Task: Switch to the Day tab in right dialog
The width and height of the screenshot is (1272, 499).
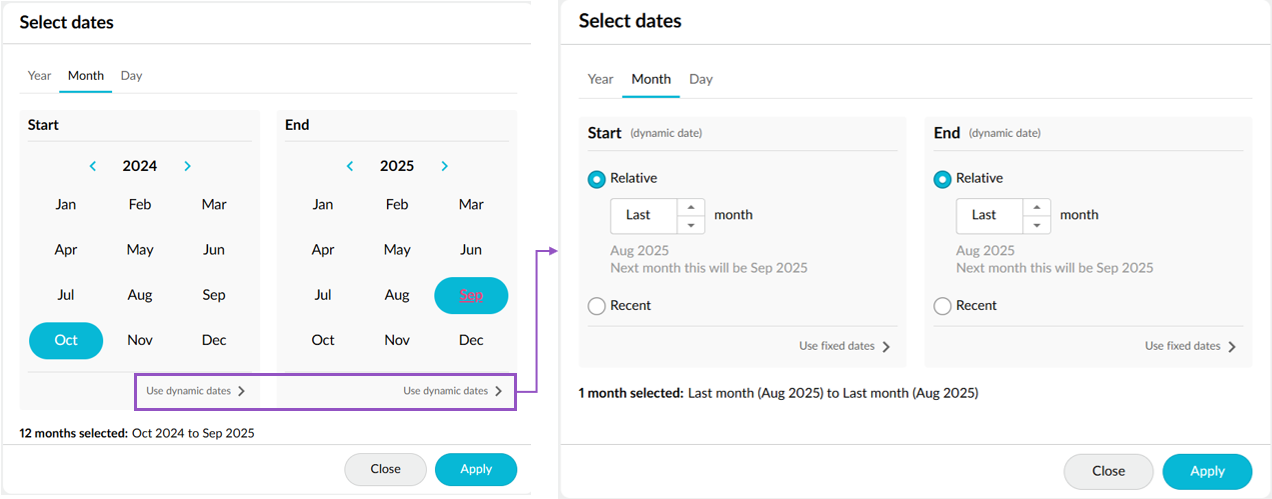Action: coord(701,79)
